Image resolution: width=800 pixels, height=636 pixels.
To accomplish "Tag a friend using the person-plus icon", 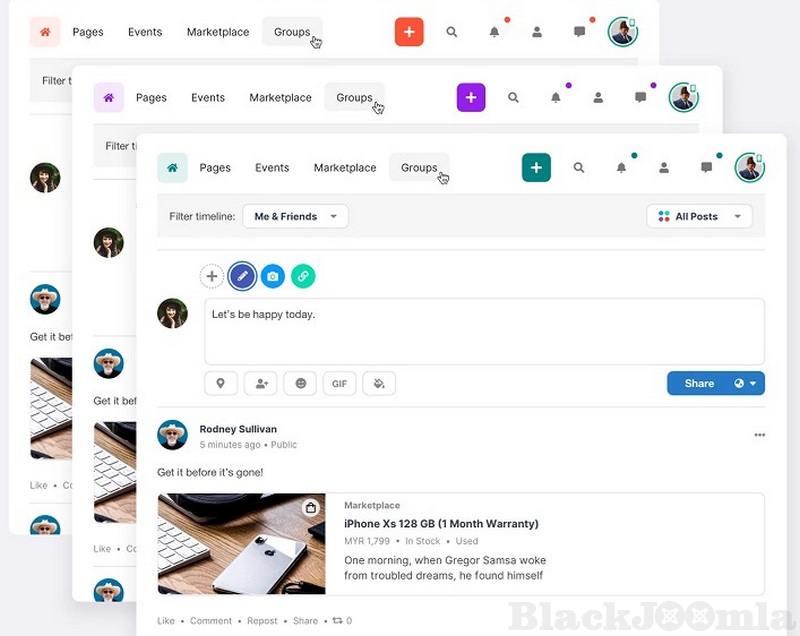I will point(260,383).
